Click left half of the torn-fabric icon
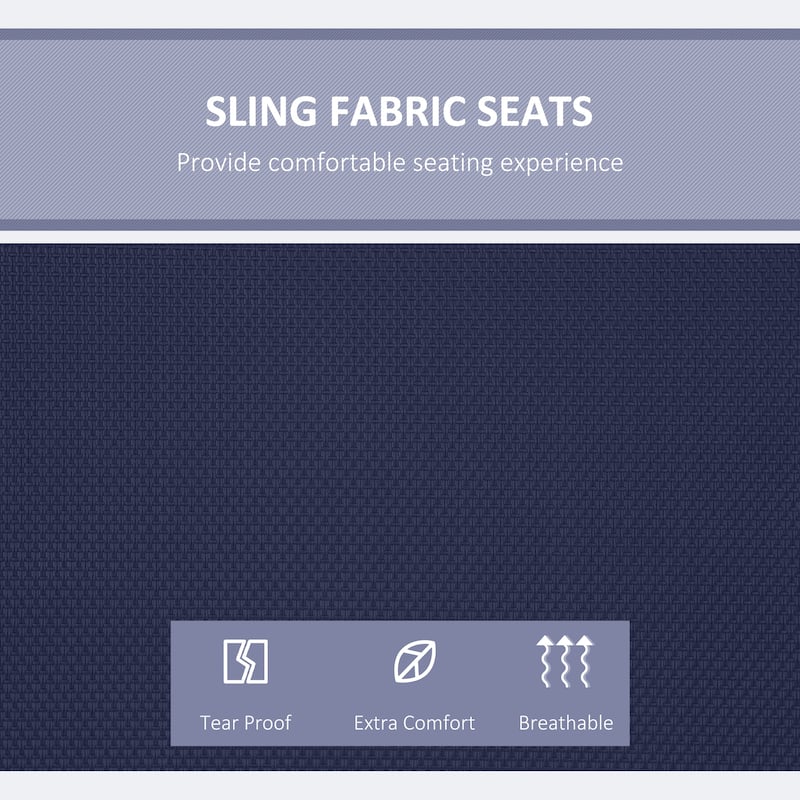The height and width of the screenshot is (800, 800). (235, 661)
